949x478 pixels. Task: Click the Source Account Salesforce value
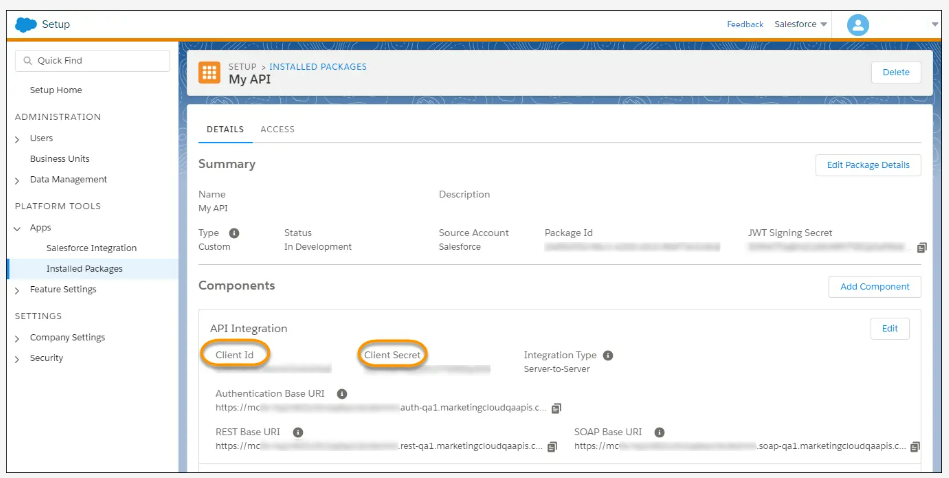[459, 247]
